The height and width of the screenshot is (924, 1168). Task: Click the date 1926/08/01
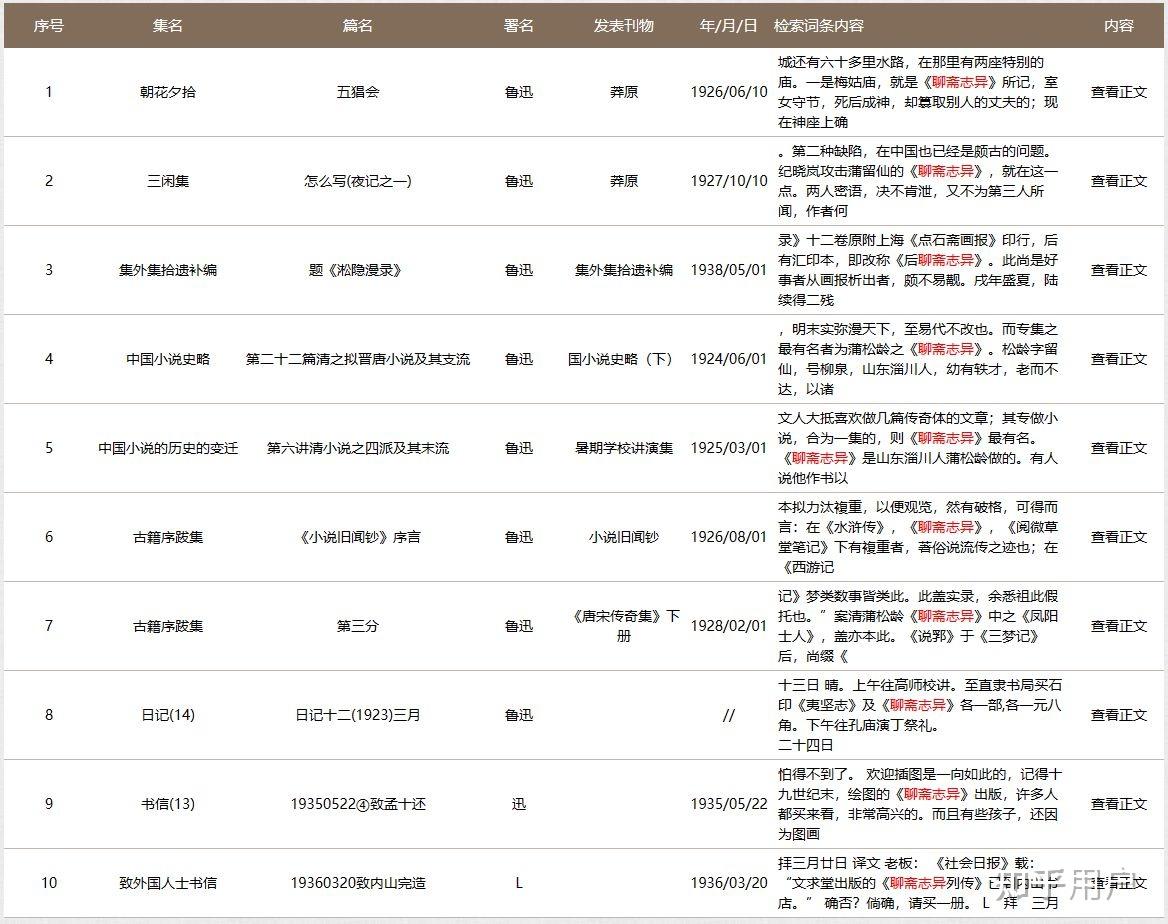click(x=729, y=537)
